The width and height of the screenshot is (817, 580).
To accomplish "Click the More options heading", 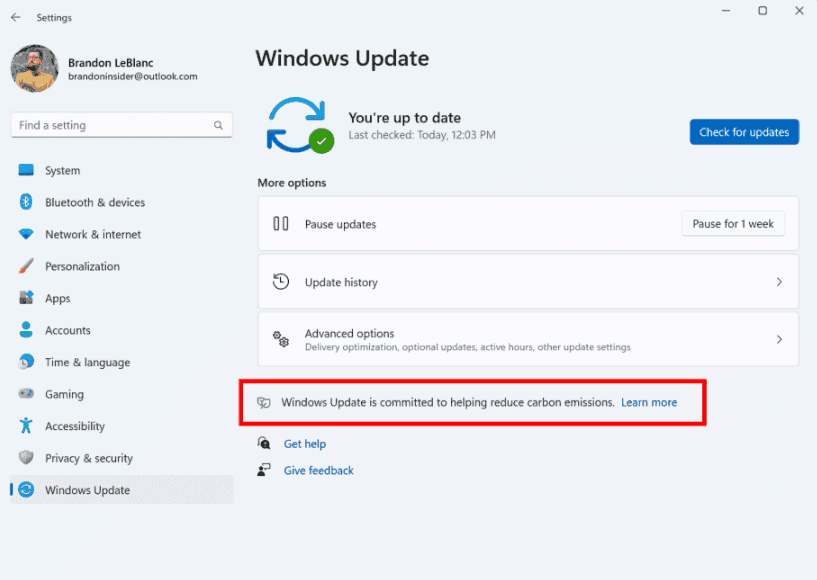I will (x=292, y=183).
